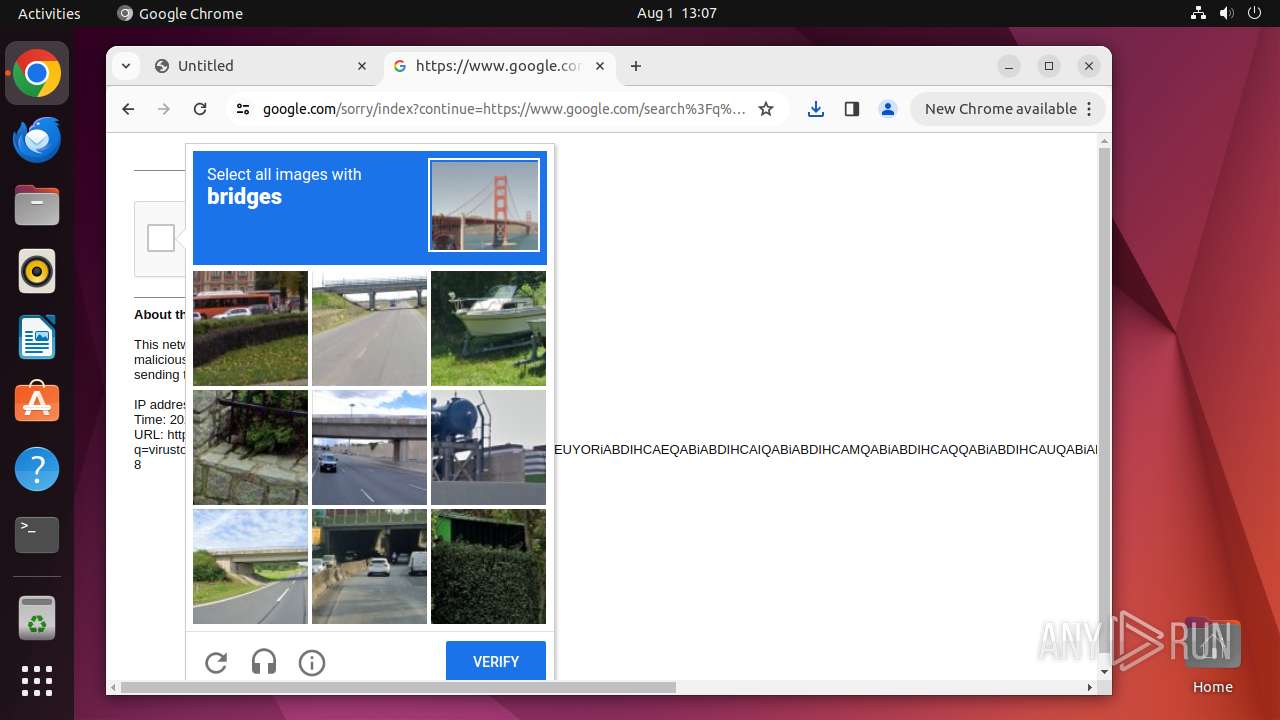Open the volume icon in system tray

click(1227, 13)
